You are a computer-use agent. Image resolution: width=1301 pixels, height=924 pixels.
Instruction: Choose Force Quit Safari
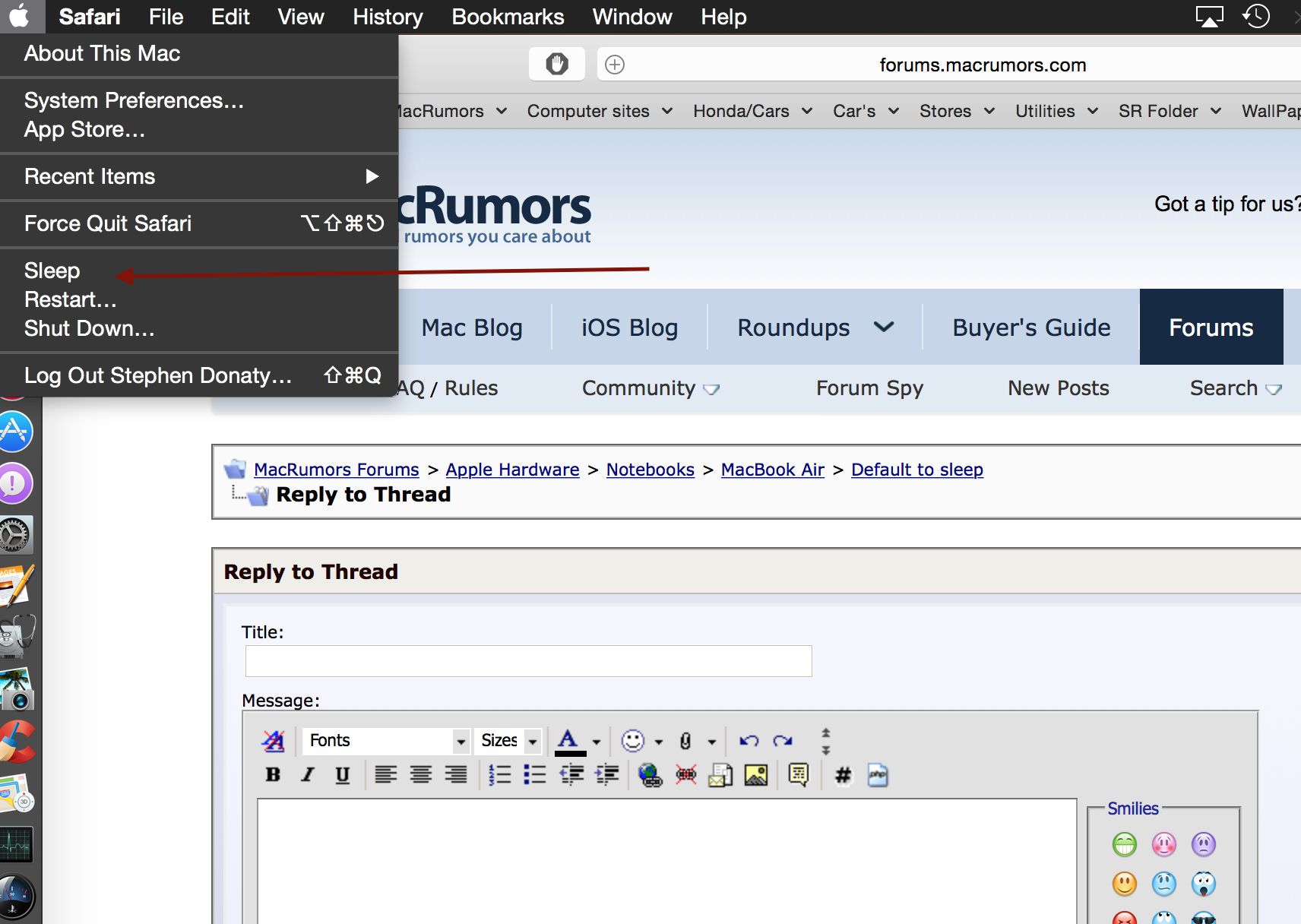199,223
